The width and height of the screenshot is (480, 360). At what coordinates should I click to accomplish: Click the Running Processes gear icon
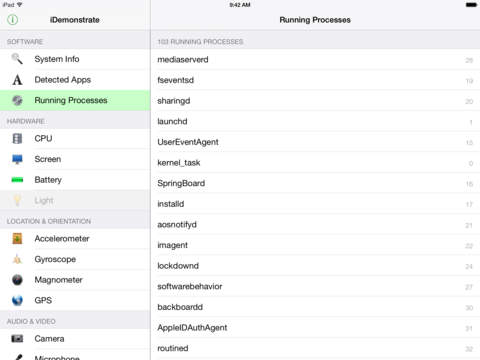point(17,100)
